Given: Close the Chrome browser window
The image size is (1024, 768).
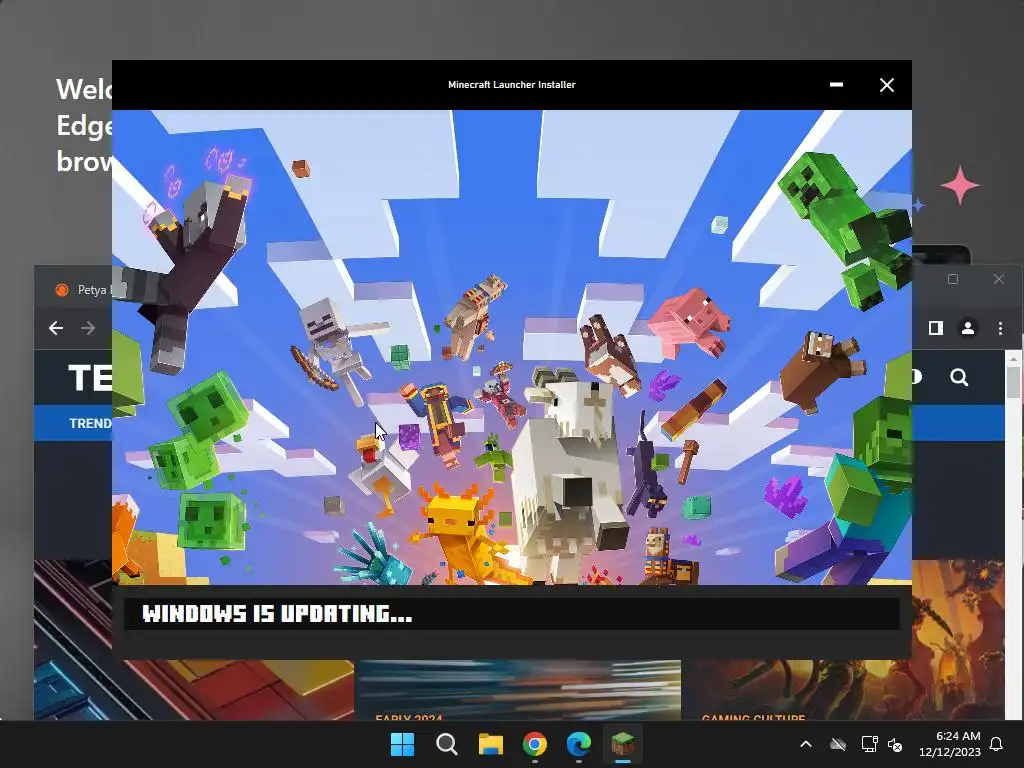Looking at the screenshot, I should click(999, 280).
